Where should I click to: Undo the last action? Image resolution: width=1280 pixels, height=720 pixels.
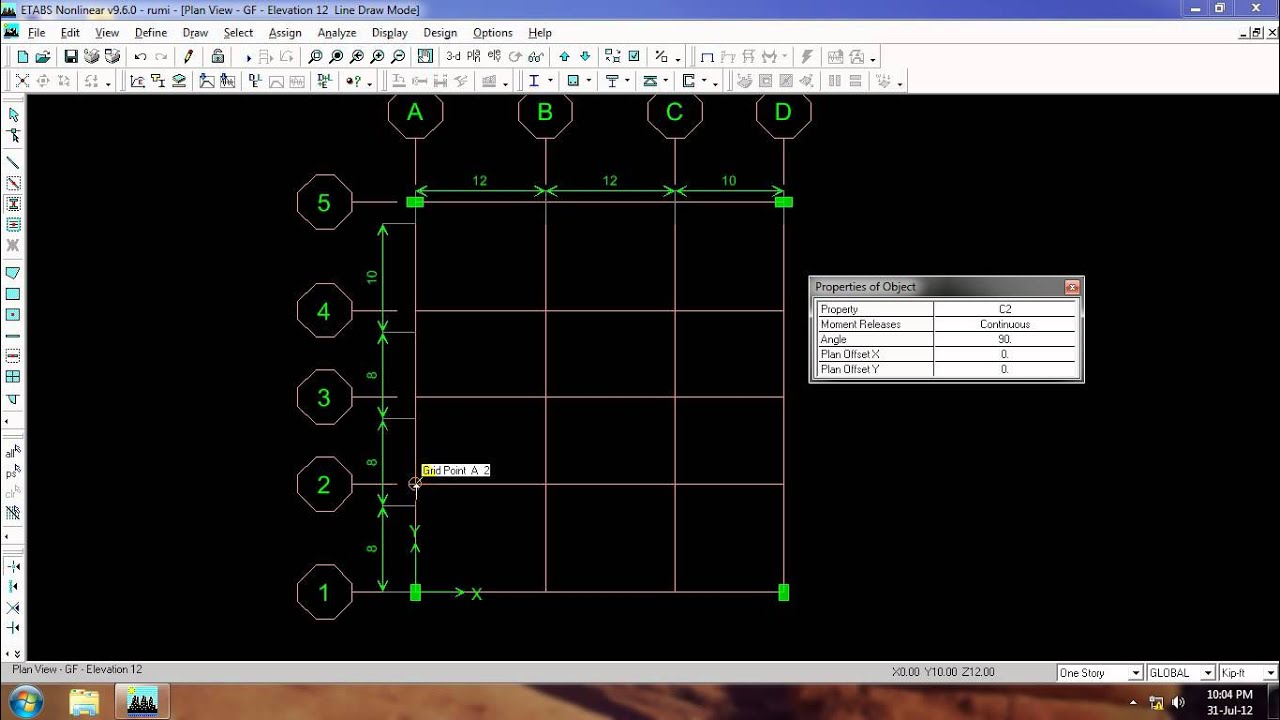tap(140, 57)
